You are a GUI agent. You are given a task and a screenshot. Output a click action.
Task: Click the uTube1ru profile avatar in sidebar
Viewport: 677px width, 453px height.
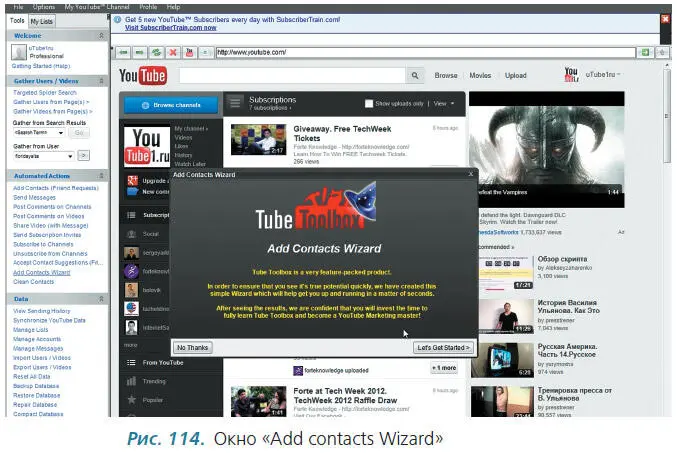pos(19,53)
